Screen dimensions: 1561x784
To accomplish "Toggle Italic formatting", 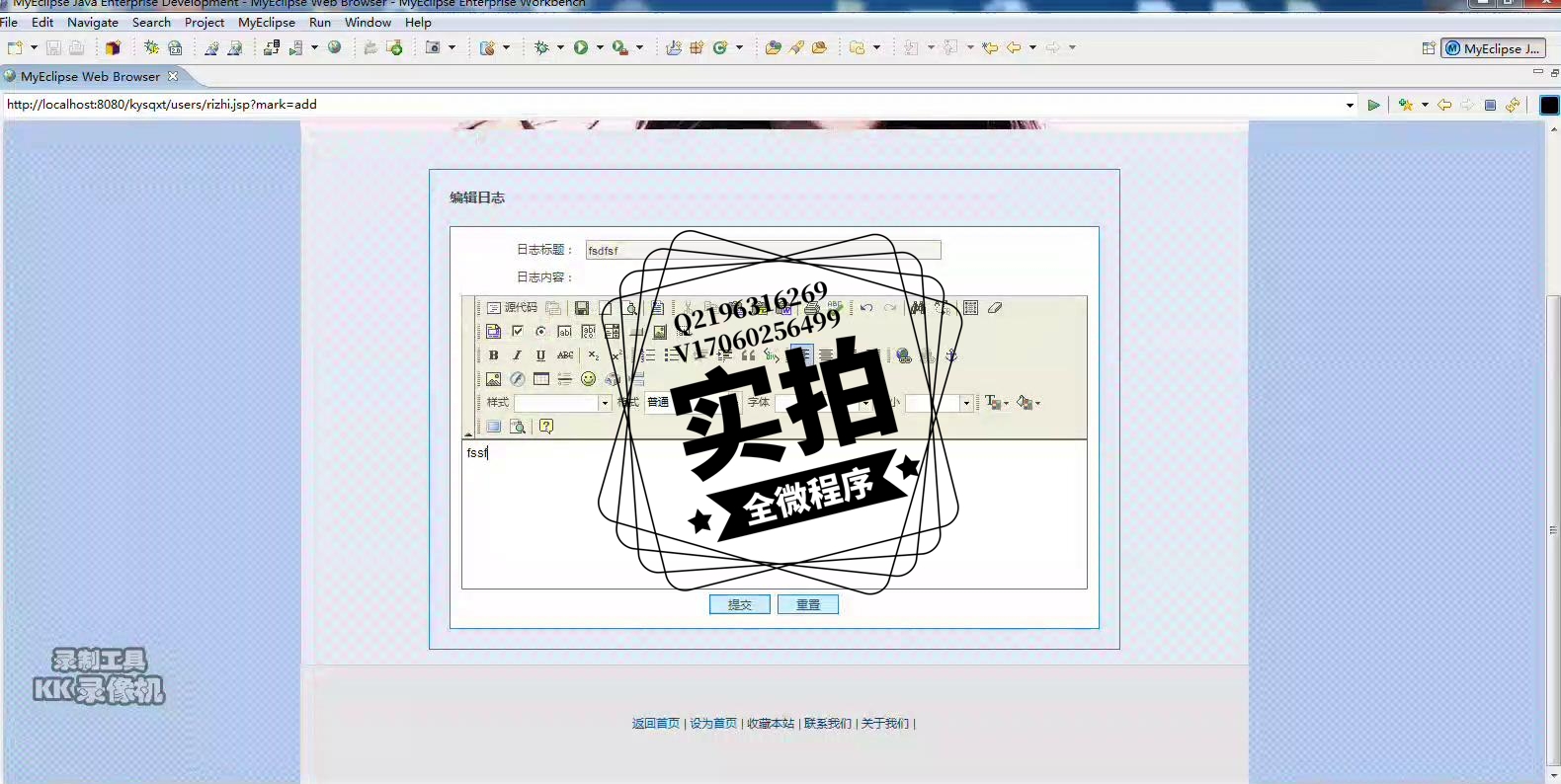I will (x=517, y=355).
